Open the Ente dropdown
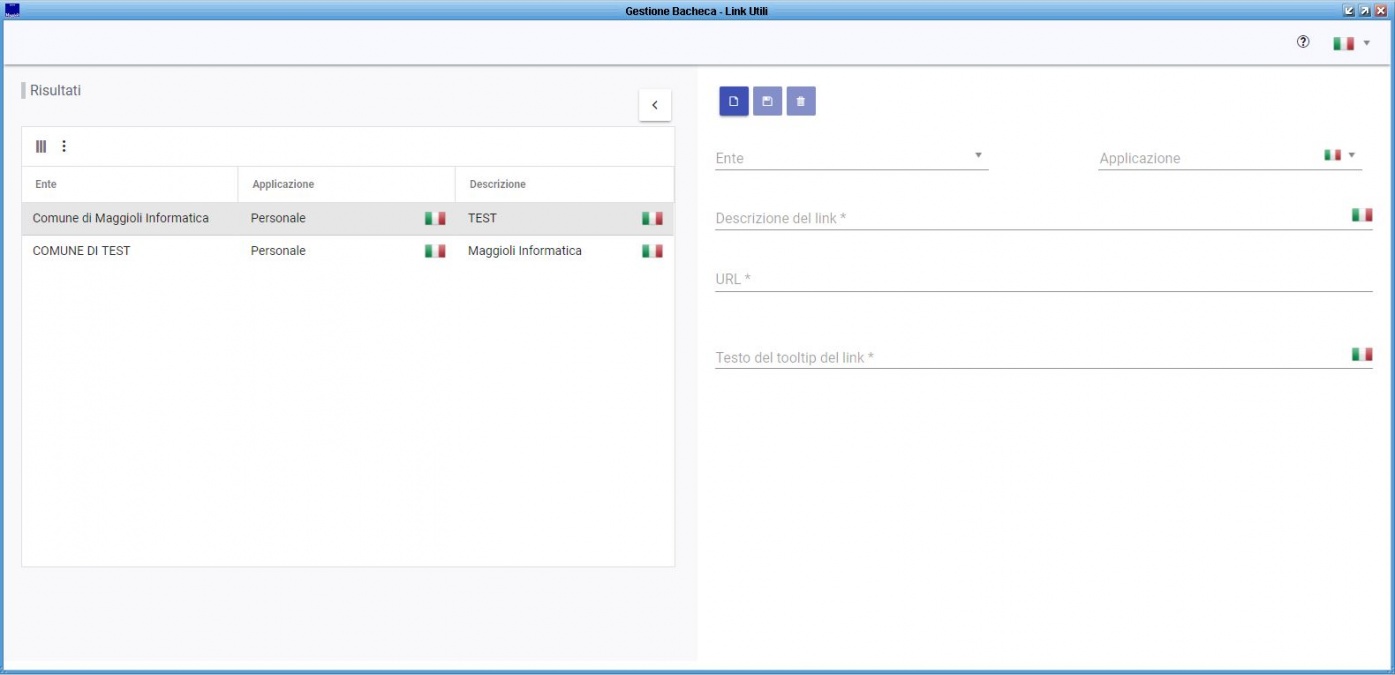1395x675 pixels. coord(852,157)
